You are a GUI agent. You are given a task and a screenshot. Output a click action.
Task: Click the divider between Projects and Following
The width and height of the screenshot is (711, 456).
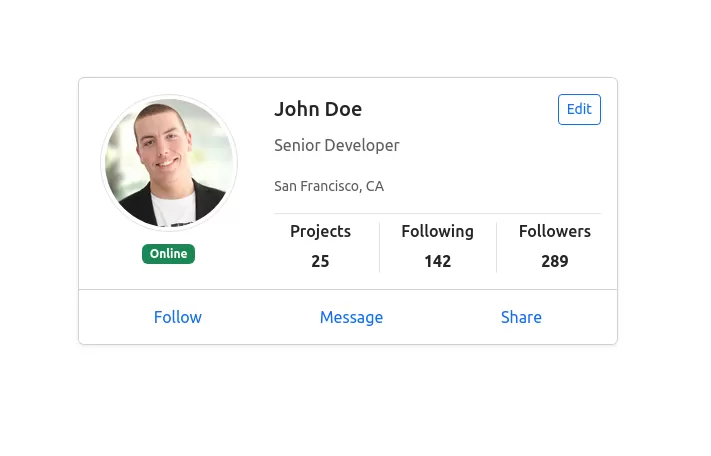point(379,247)
